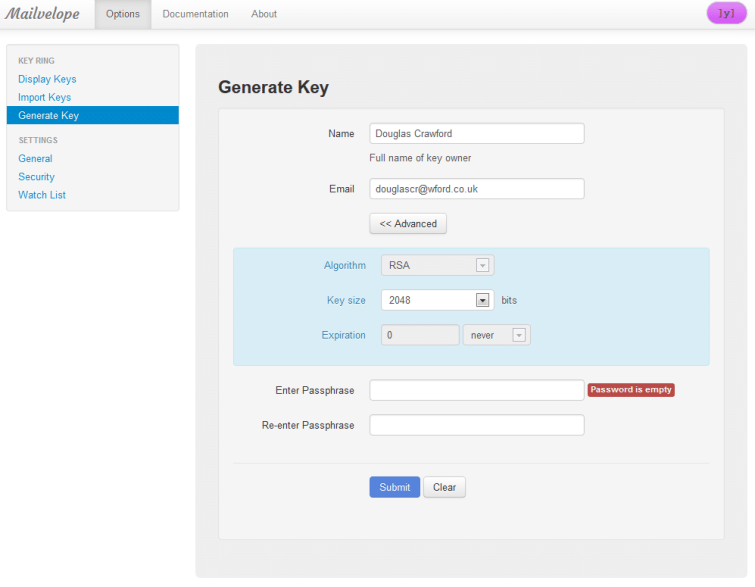Image resolution: width=755 pixels, height=587 pixels.
Task: Open the Expiration never dropdown
Action: click(x=496, y=335)
